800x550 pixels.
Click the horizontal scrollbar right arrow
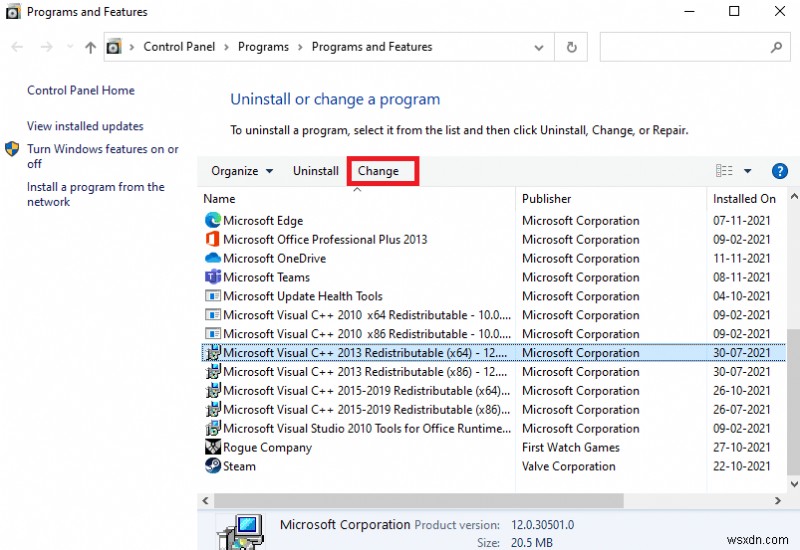point(778,501)
